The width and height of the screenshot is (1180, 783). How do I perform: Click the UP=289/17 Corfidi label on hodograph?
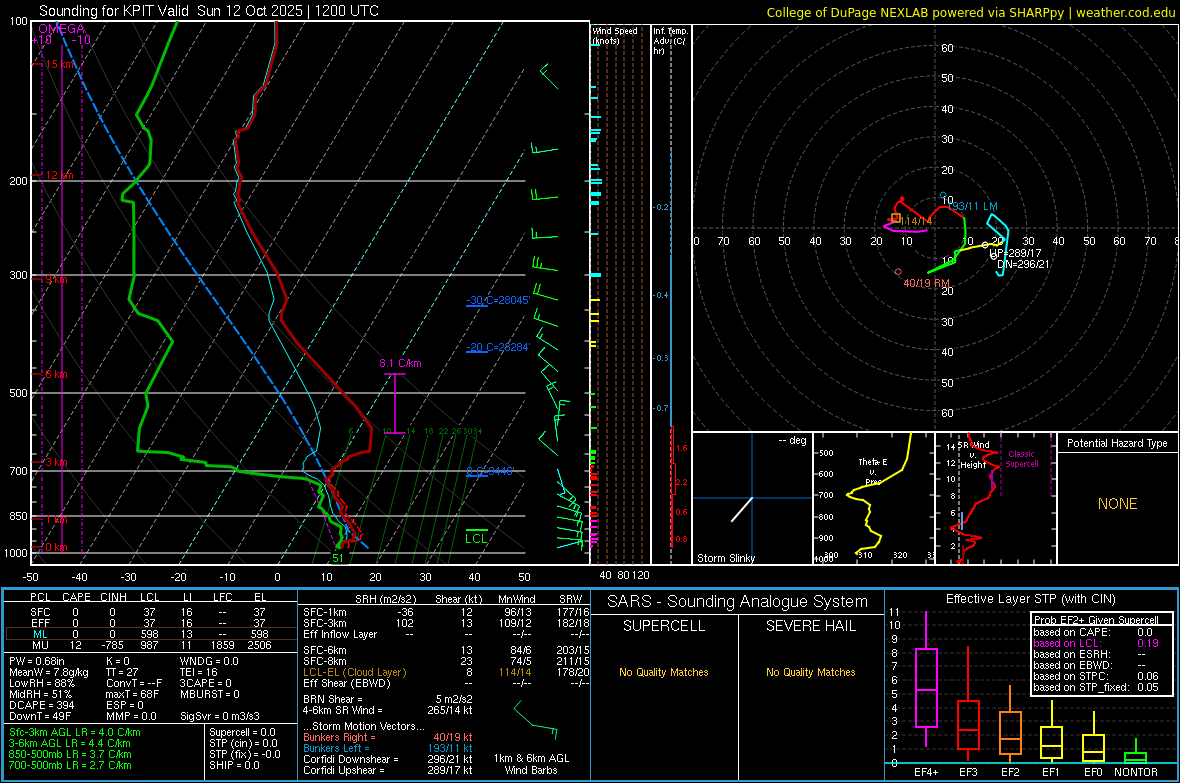point(1015,254)
